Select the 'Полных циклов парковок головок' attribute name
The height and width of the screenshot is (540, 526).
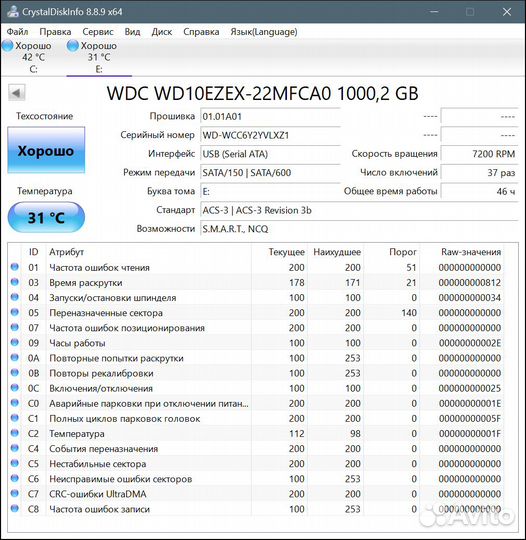(x=125, y=419)
